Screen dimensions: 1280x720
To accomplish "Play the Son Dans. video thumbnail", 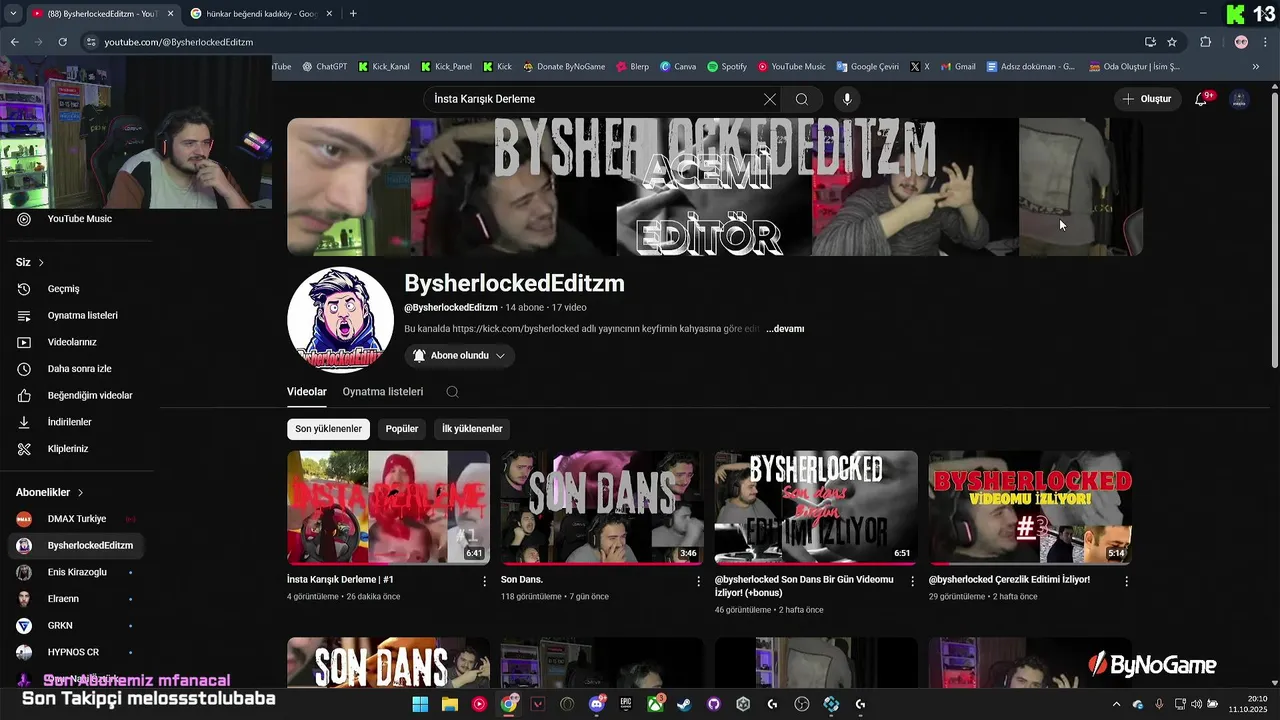I will 602,507.
